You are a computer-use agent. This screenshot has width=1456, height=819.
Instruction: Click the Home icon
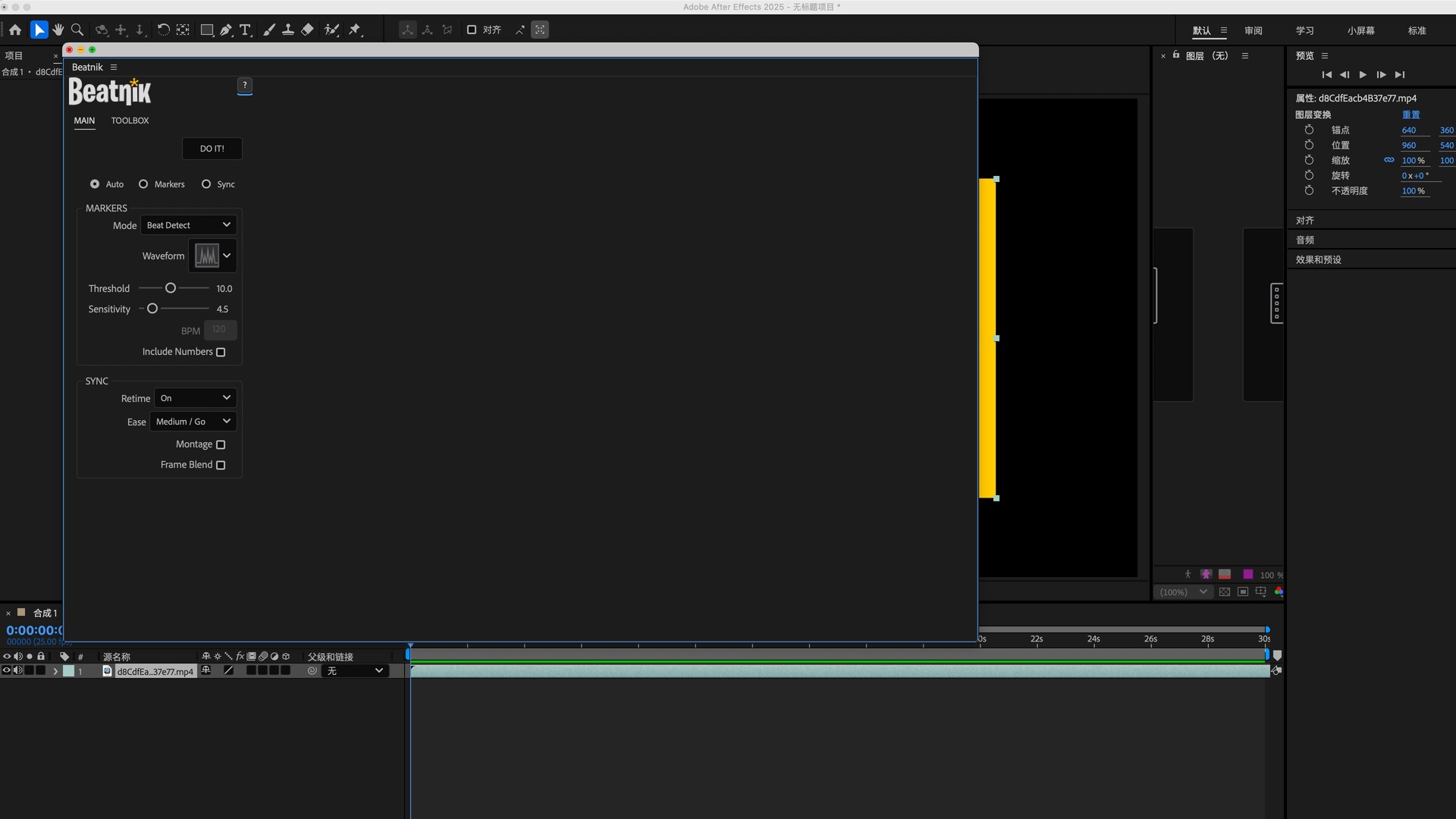click(15, 30)
